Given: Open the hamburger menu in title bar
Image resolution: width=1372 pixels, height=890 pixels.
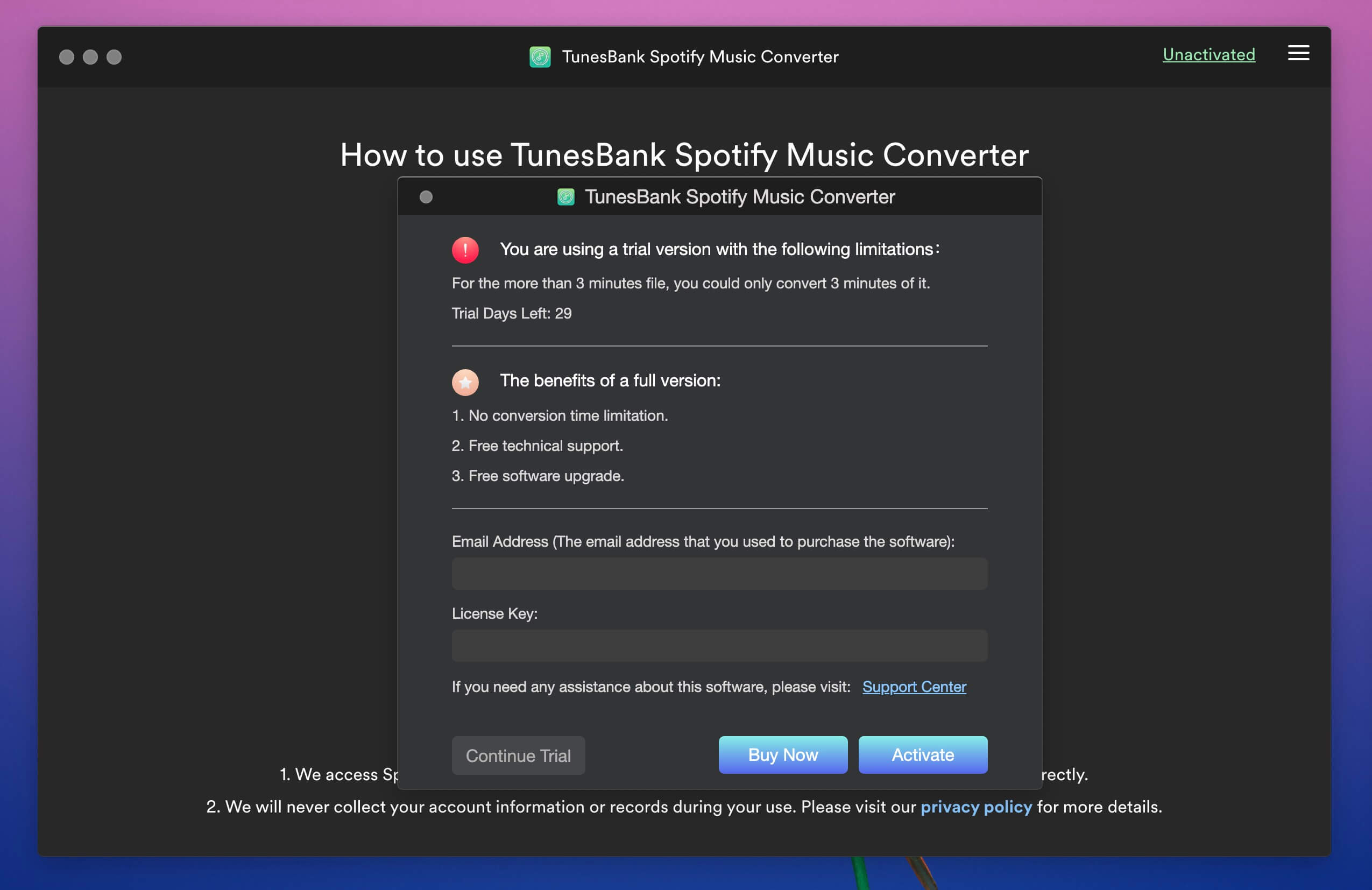Looking at the screenshot, I should coord(1298,53).
